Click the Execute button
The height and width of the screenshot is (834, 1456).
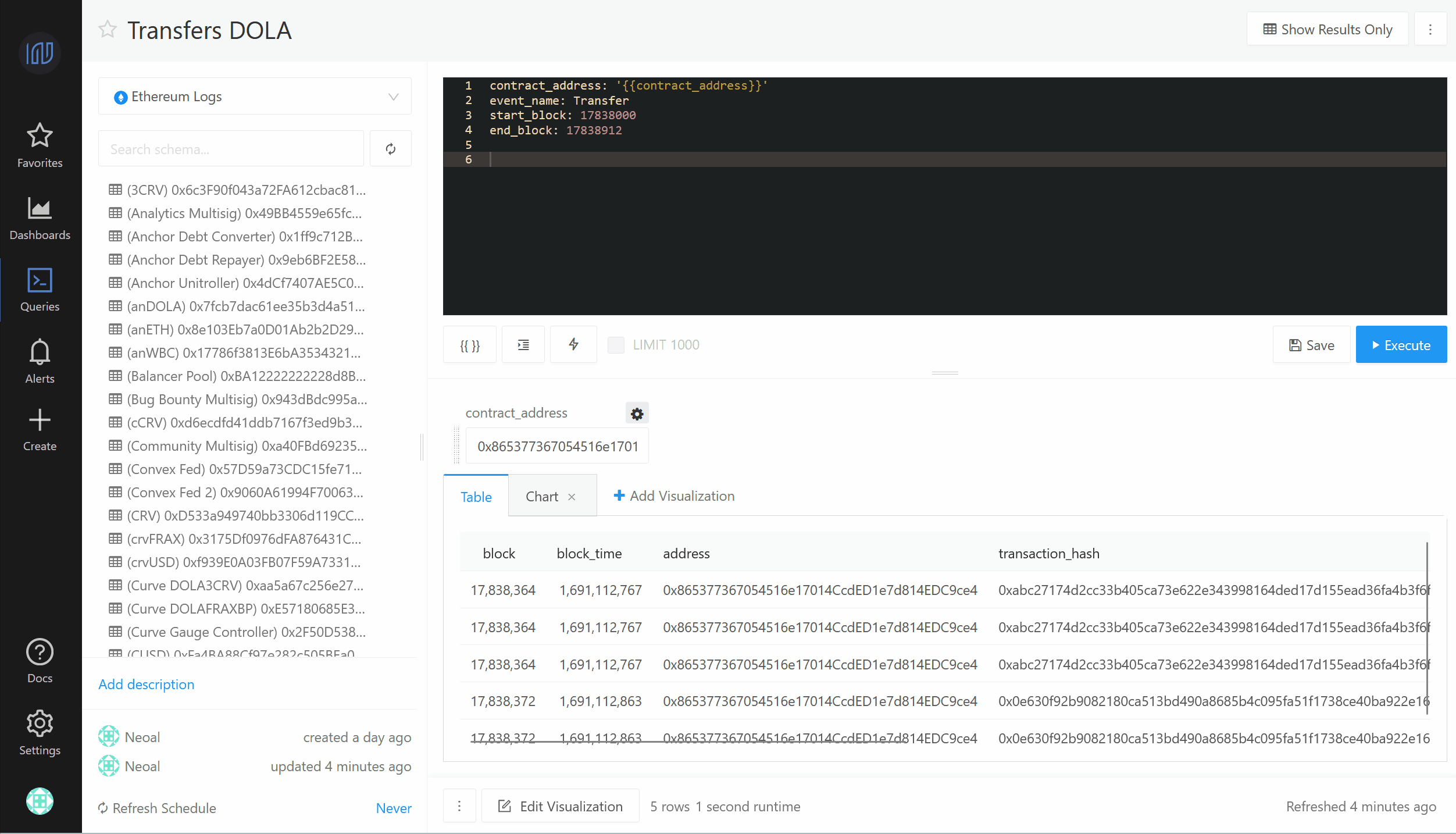[x=1401, y=345]
